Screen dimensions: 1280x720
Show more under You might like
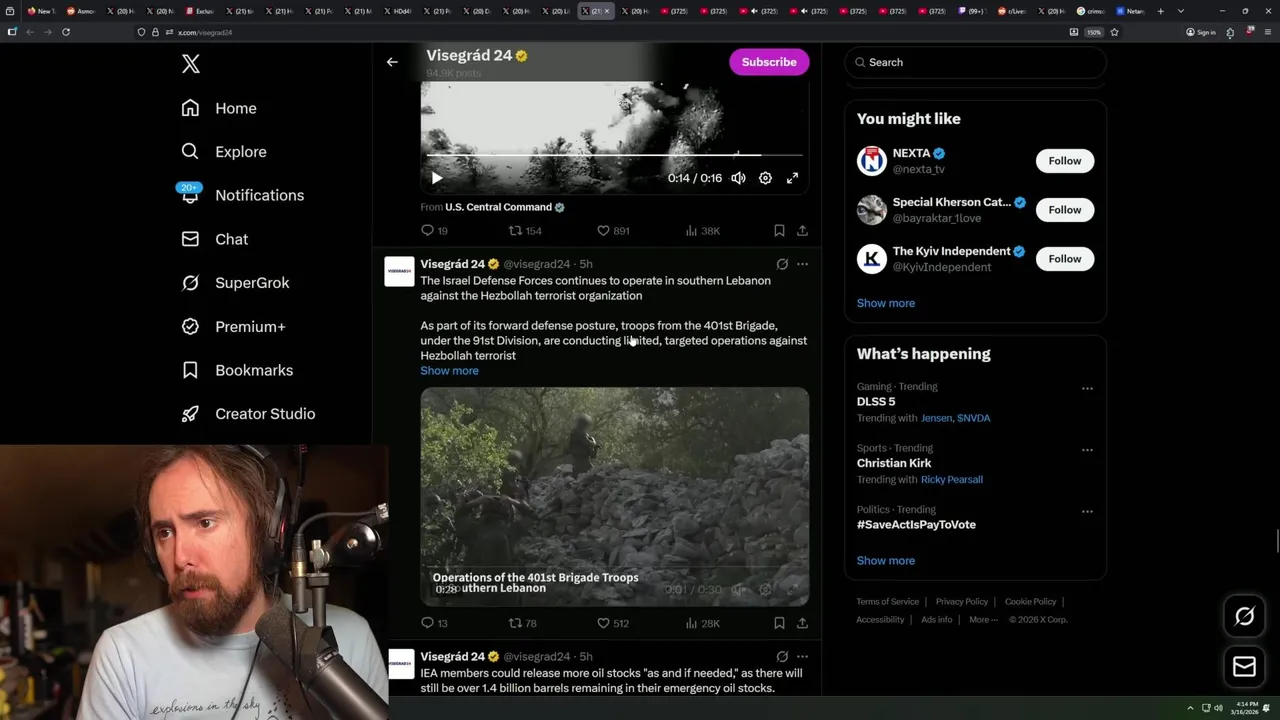[885, 303]
